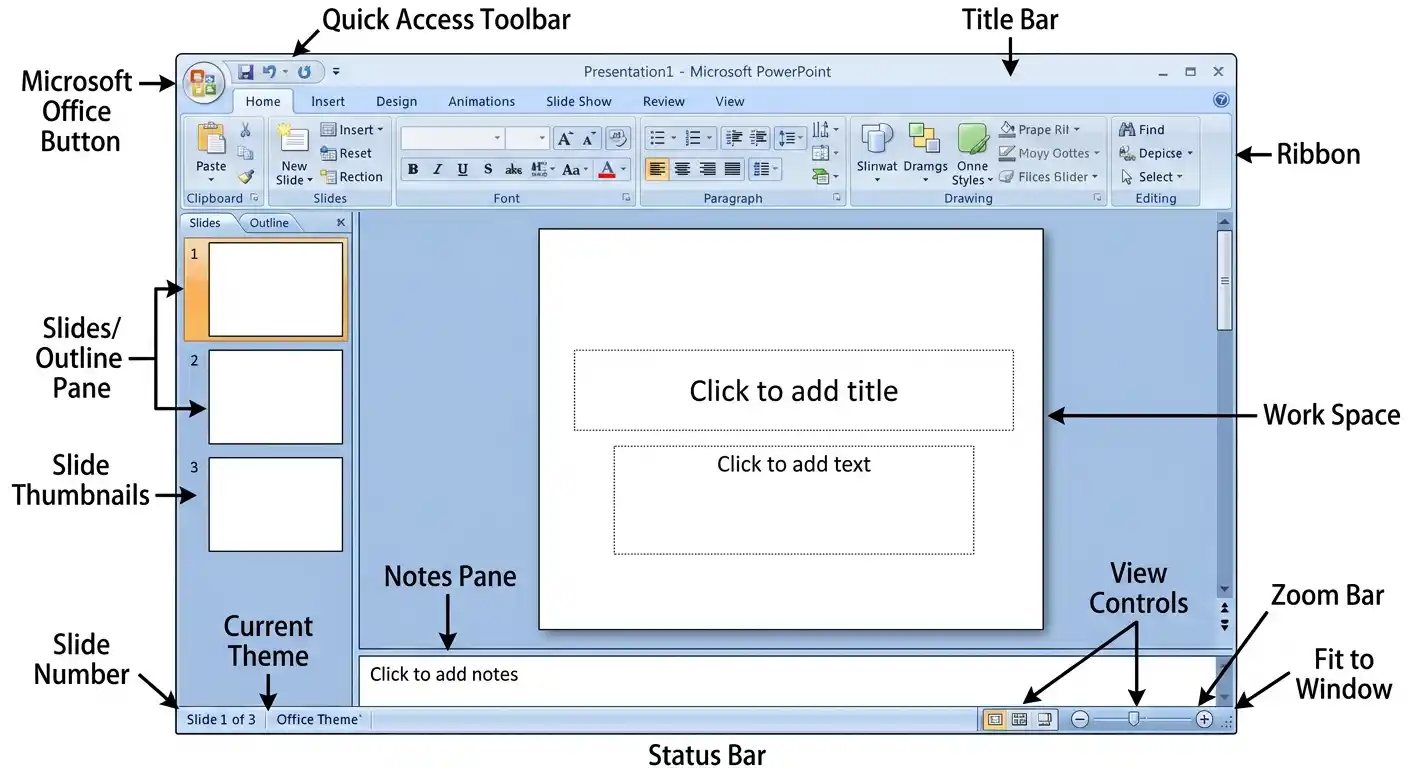Open the font size dropdown
1408x768 pixels.
[x=543, y=138]
